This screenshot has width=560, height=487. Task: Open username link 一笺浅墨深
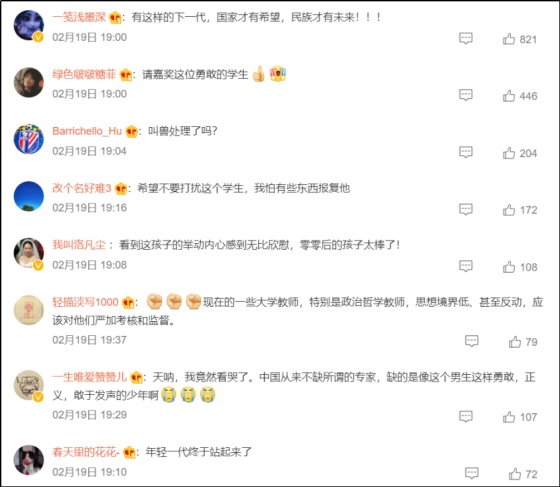pyautogui.click(x=79, y=17)
